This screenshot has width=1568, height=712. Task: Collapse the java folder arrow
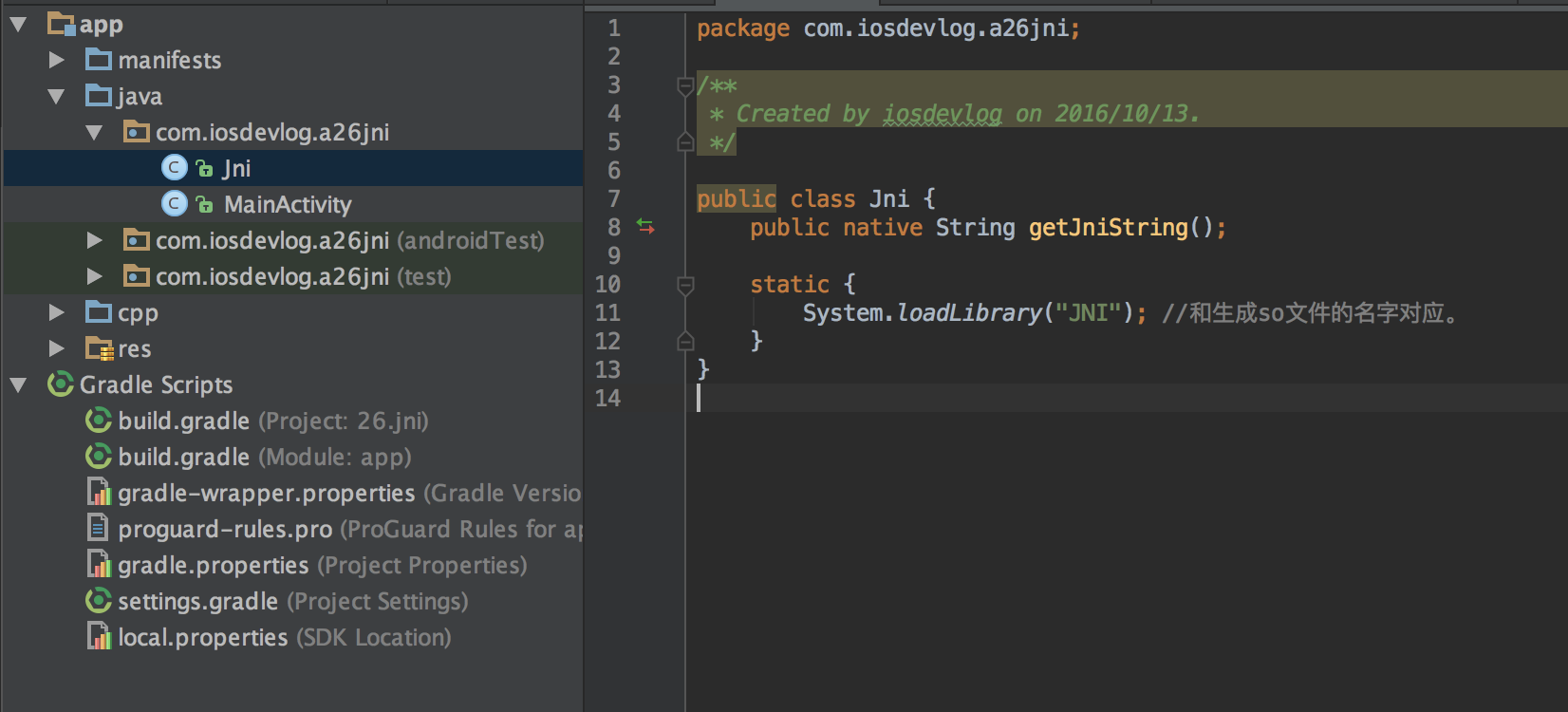click(56, 97)
